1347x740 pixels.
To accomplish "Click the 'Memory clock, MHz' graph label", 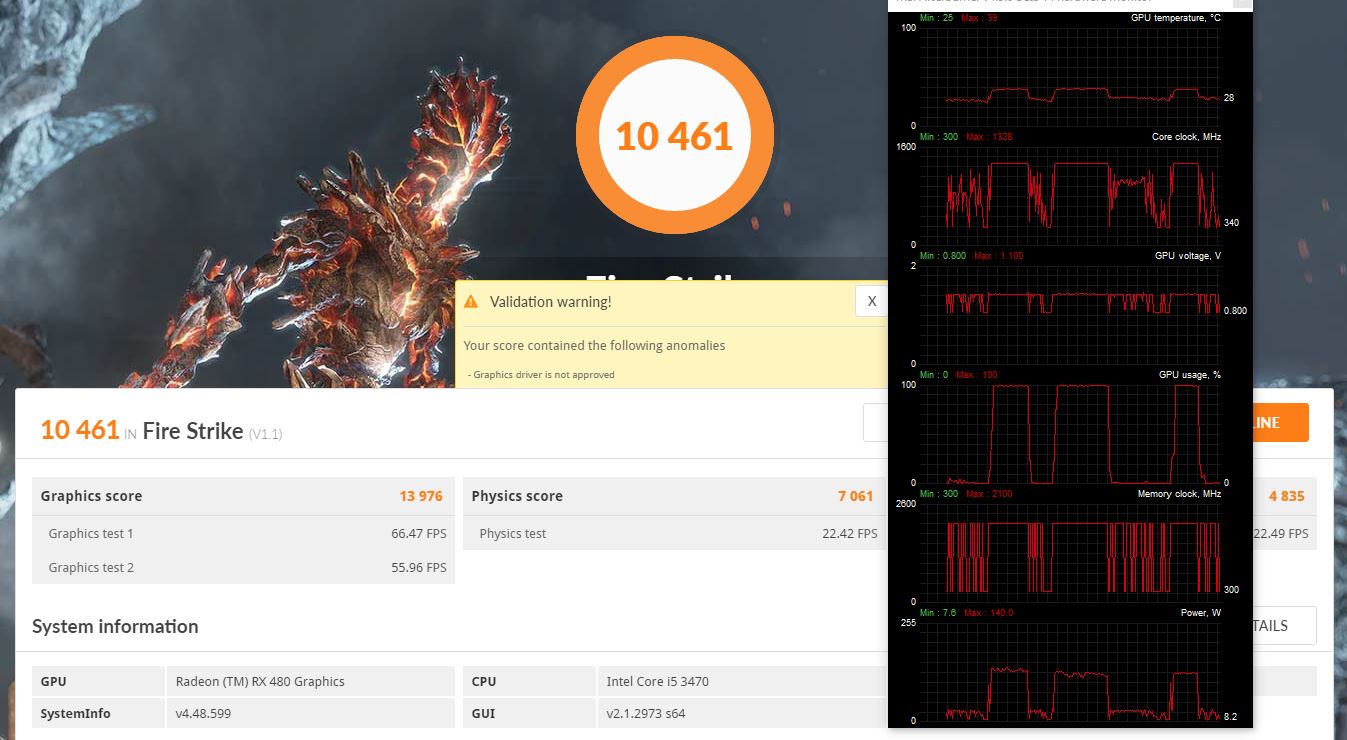I will [x=1179, y=494].
